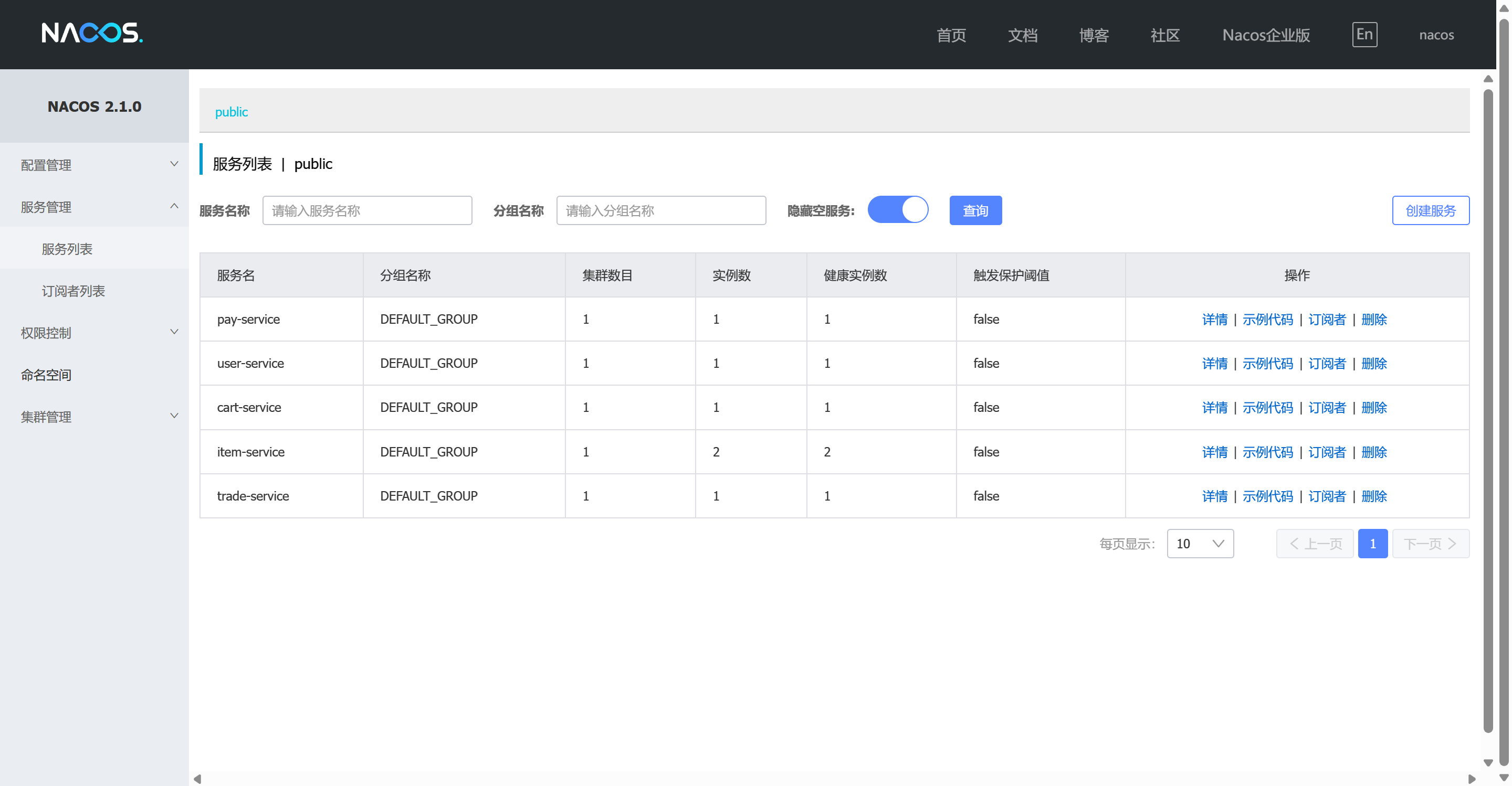The width and height of the screenshot is (1512, 786).
Task: Click the 查询 button
Action: 975,210
